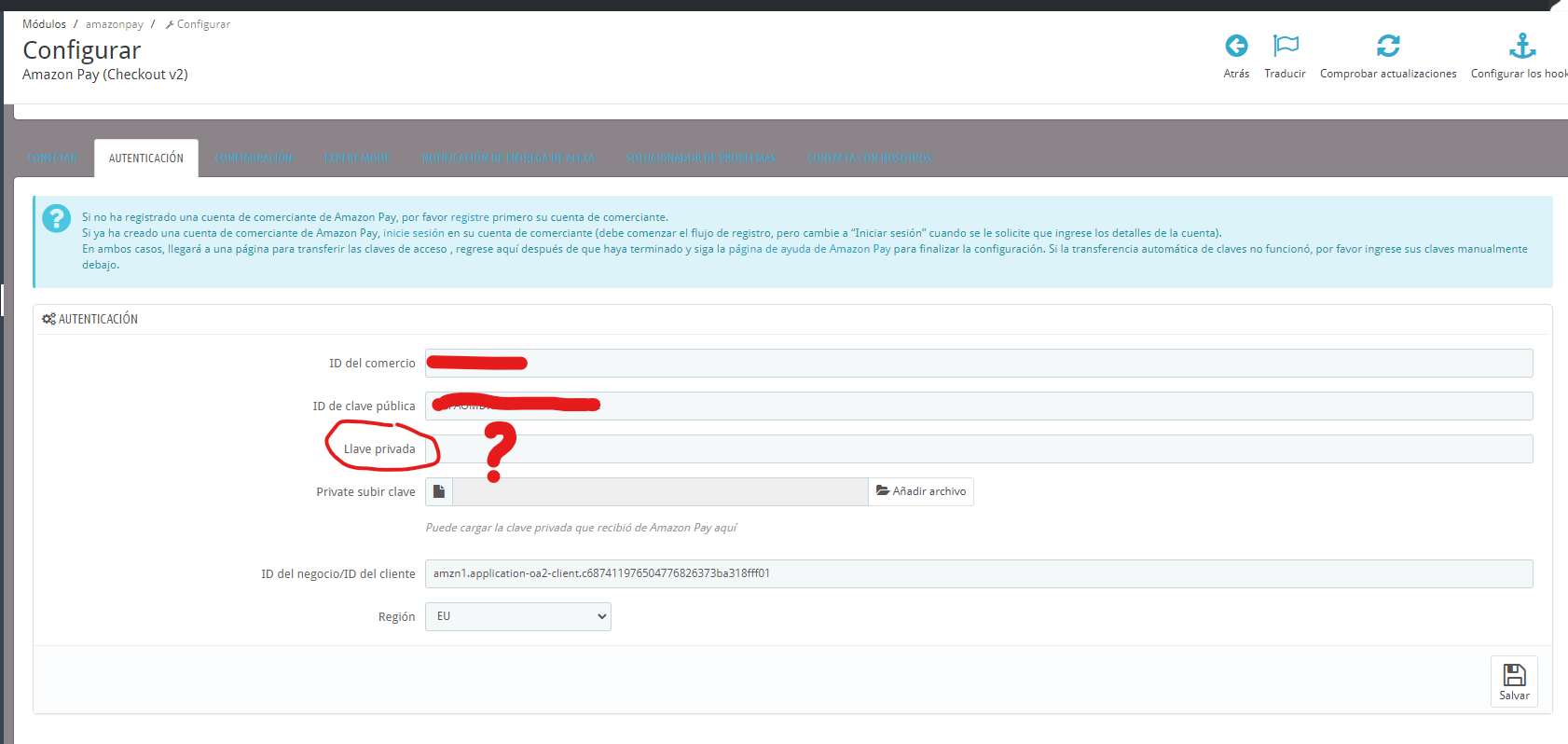
Task: Click the Añadir archivo button
Action: point(921,491)
